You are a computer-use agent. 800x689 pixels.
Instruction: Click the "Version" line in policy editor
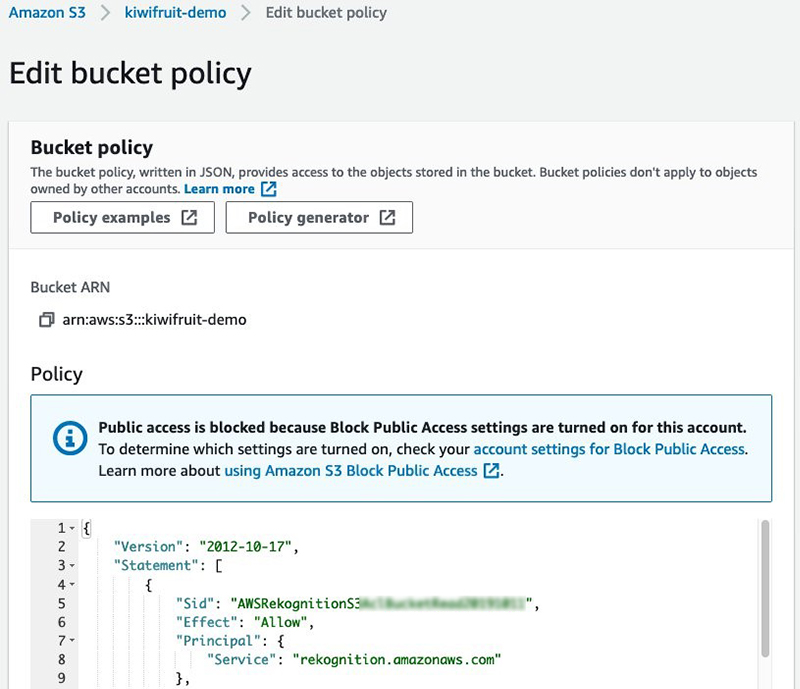point(206,547)
